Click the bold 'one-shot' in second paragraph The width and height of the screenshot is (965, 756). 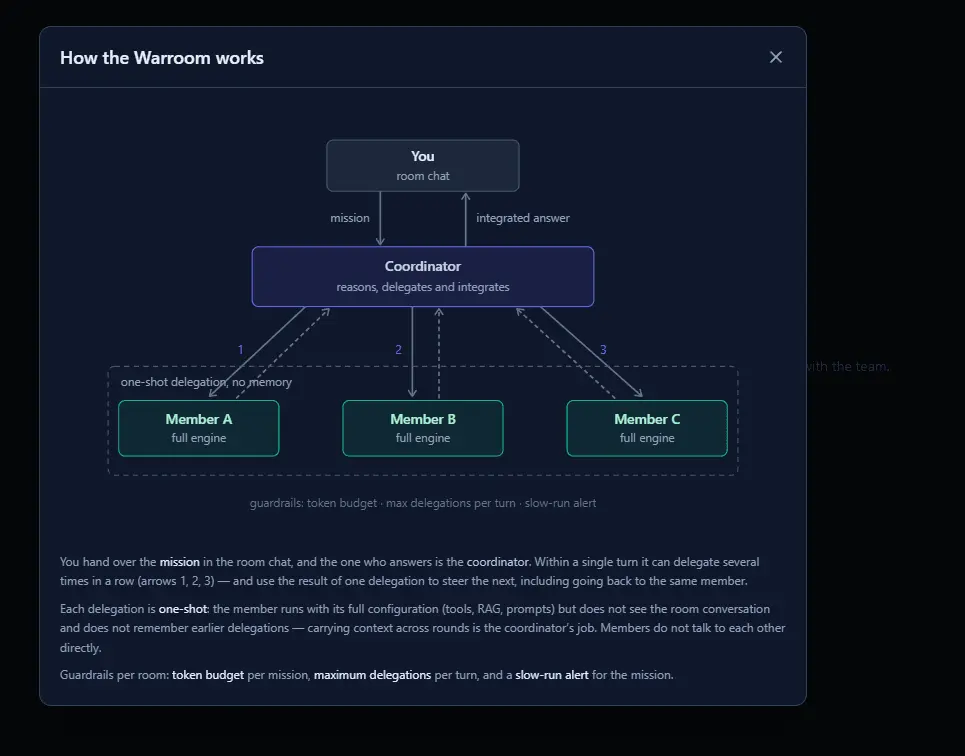tap(183, 609)
